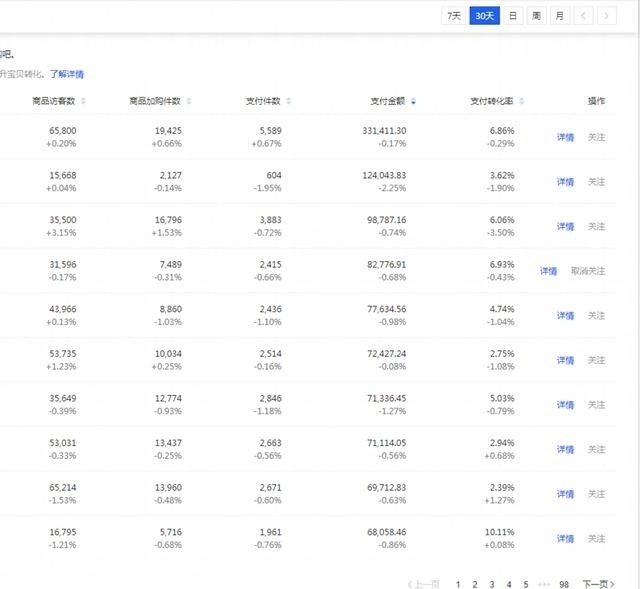Click 关注 for row with 71,336.45
Viewport: 640px width, 589px height.
click(596, 405)
